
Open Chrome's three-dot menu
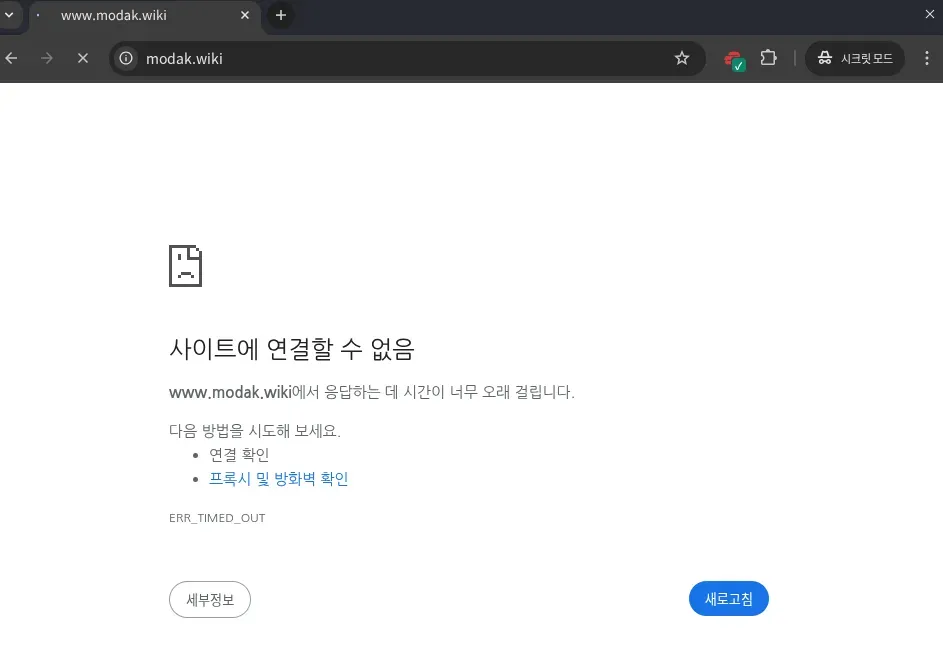click(x=926, y=58)
